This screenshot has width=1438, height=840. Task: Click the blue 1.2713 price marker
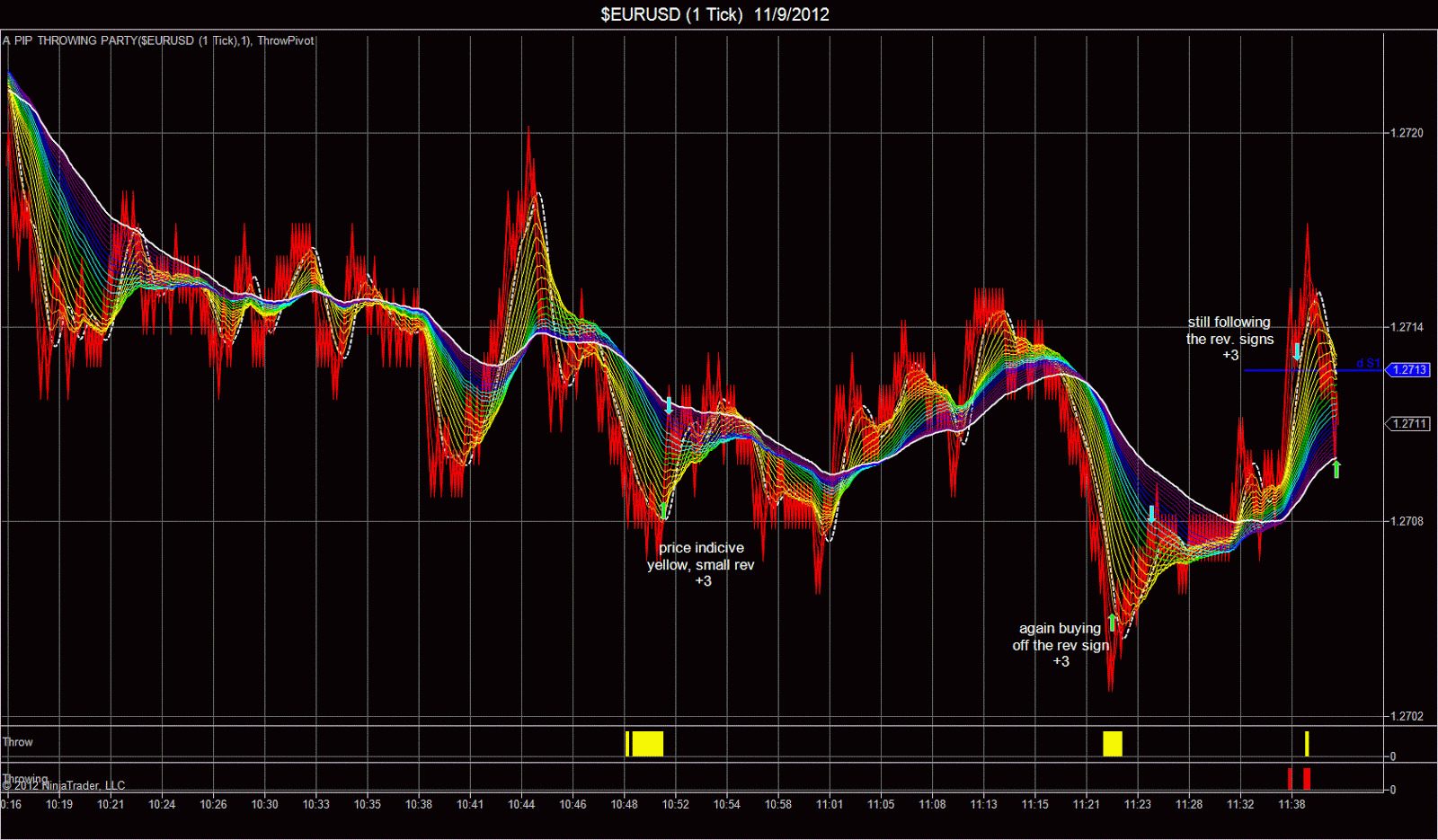1409,370
